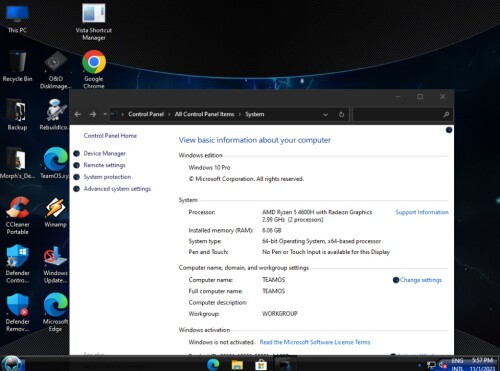Go to Control Panel breadcrumb
Image resolution: width=500 pixels, height=371 pixels.
click(146, 114)
